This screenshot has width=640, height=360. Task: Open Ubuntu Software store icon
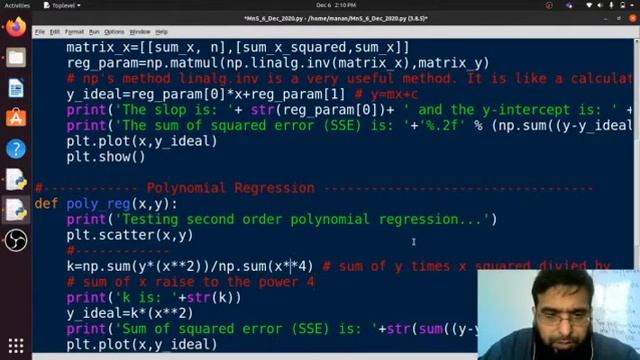tap(16, 118)
